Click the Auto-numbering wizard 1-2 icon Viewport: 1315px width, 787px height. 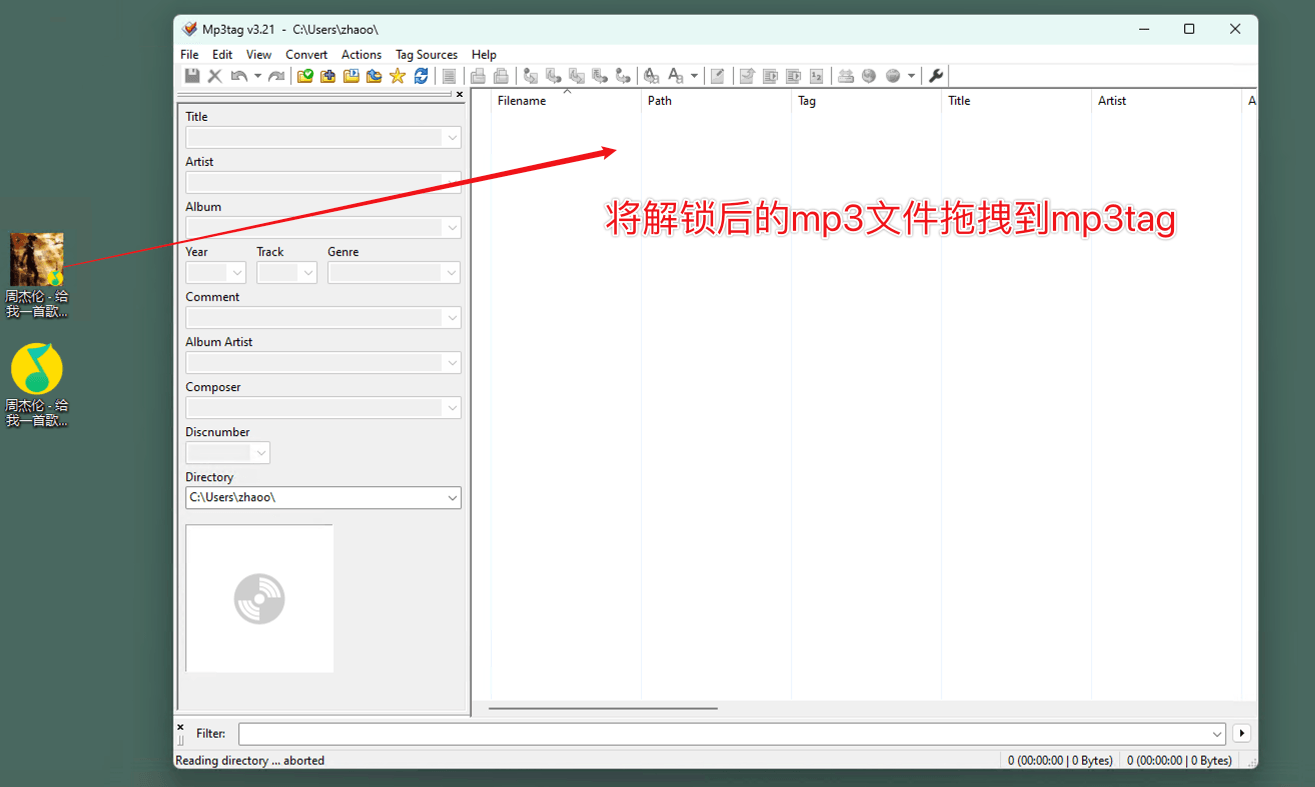816,76
